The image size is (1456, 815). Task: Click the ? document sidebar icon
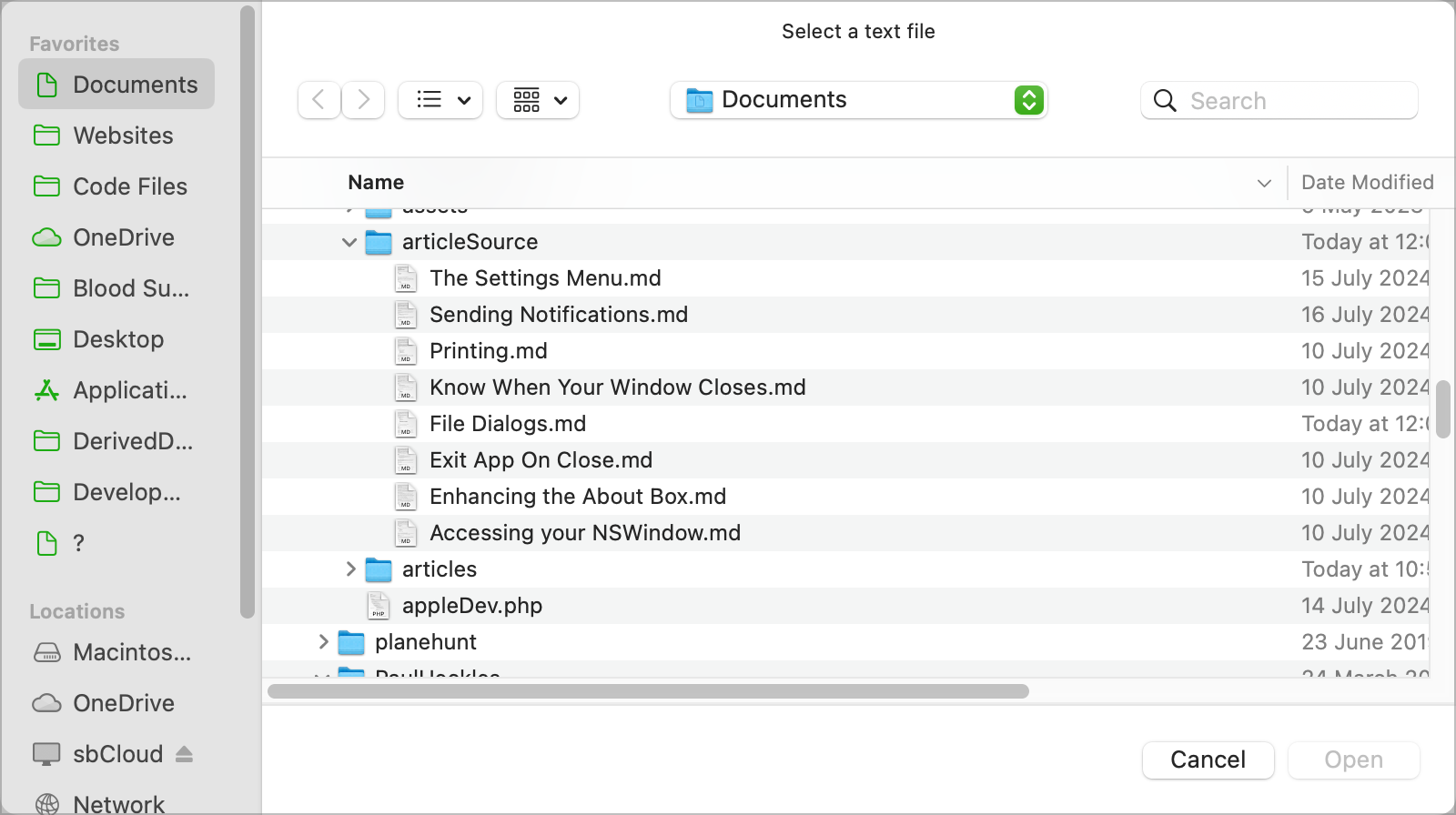[46, 543]
